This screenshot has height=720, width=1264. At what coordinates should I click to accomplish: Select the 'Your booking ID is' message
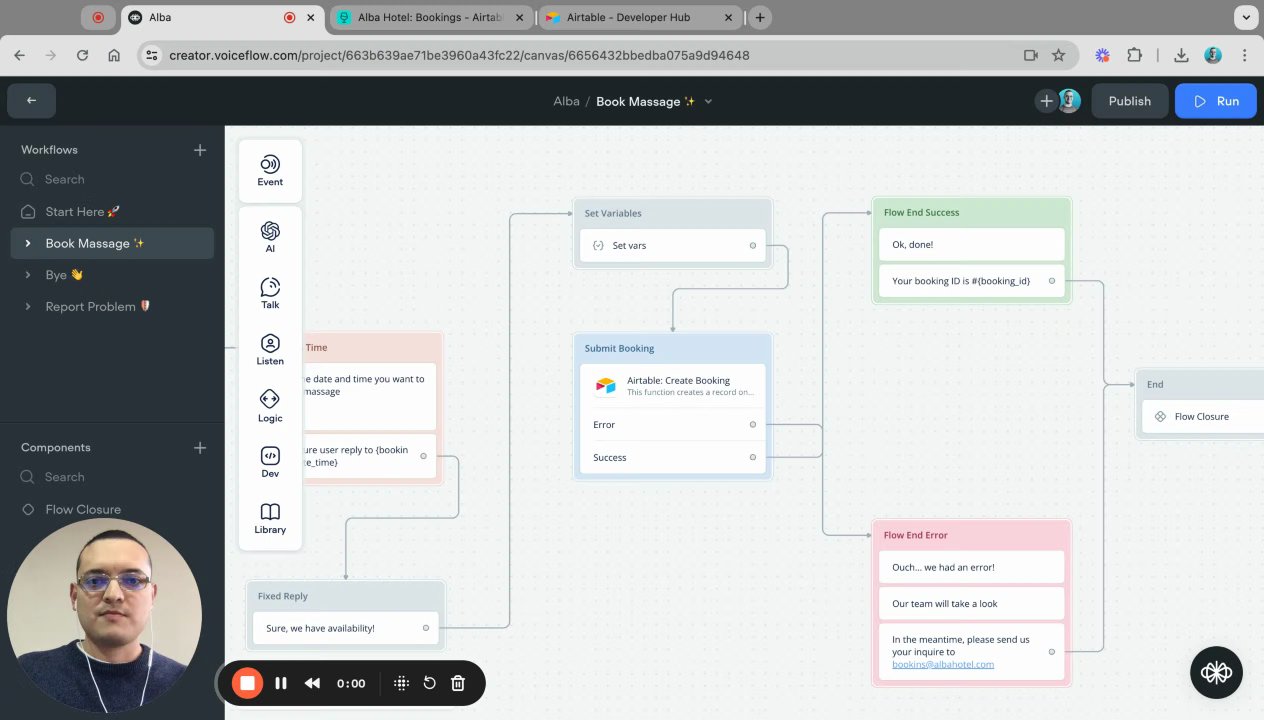[x=972, y=281]
